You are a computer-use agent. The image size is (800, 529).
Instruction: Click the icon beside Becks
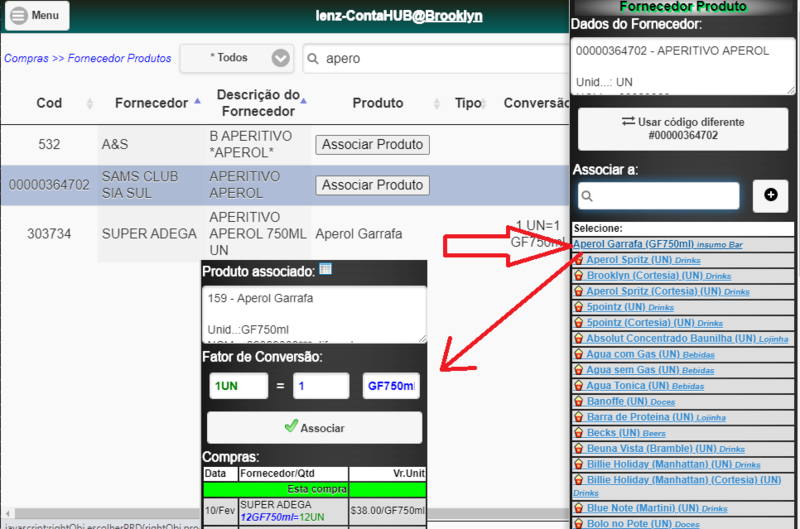579,433
